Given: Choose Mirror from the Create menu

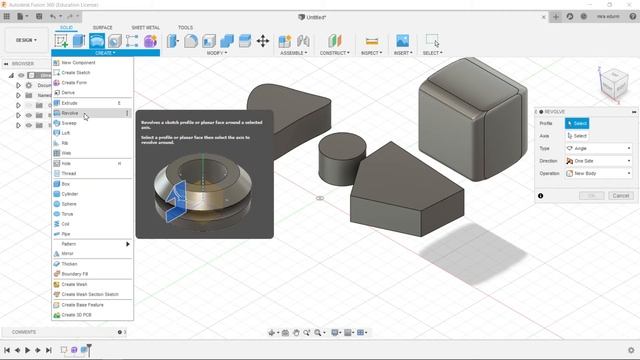Looking at the screenshot, I should (x=92, y=253).
